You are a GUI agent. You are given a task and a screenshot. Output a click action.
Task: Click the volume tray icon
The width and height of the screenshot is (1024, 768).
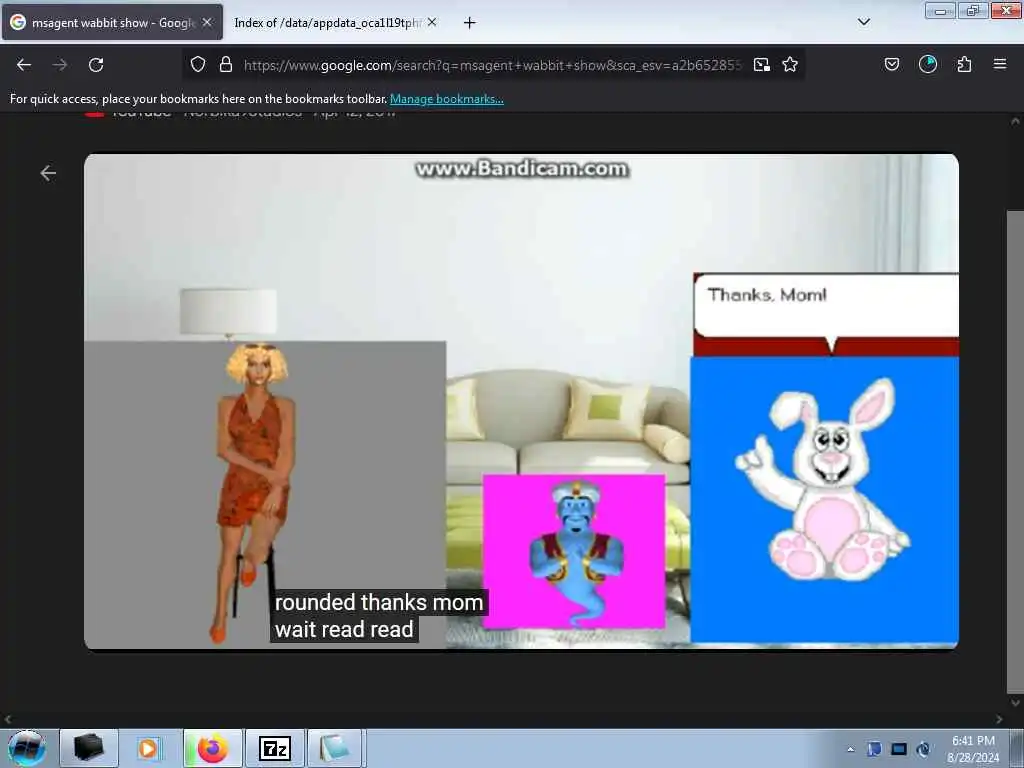[923, 749]
